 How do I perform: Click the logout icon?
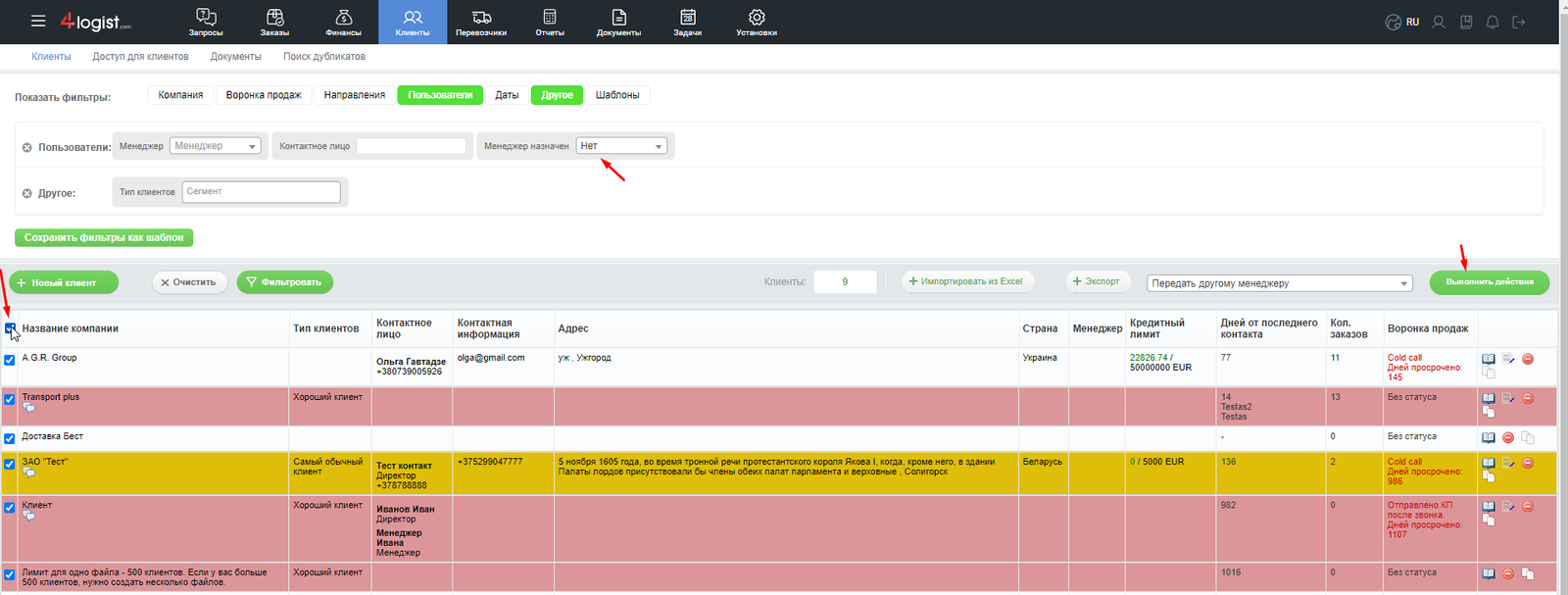[x=1519, y=22]
